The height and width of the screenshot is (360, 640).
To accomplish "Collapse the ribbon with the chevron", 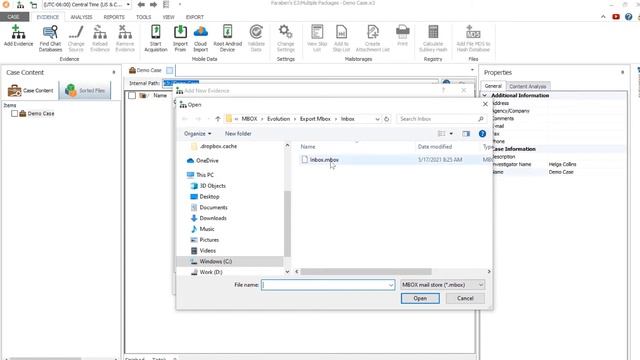I will tap(603, 17).
